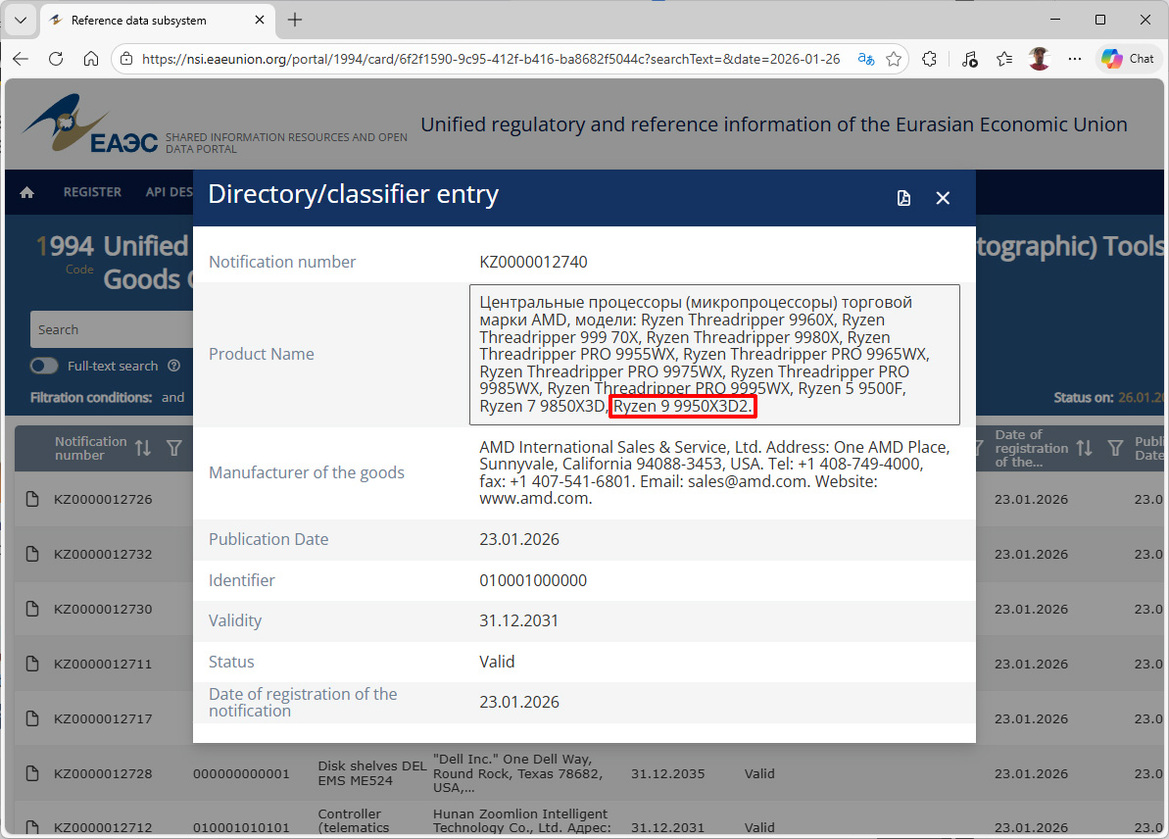Open the browser extensions puzzle icon
Image resolution: width=1169 pixels, height=839 pixels.
pos(929,59)
